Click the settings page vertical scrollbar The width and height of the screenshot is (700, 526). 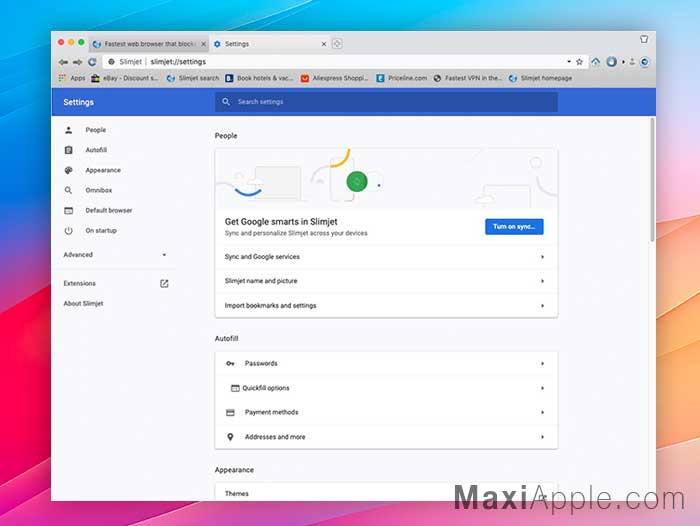652,180
